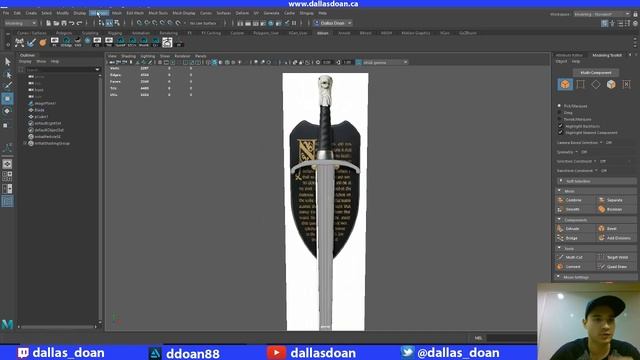Open the viewport Shading menu
Image resolution: width=640 pixels, height=360 pixels.
(128, 56)
